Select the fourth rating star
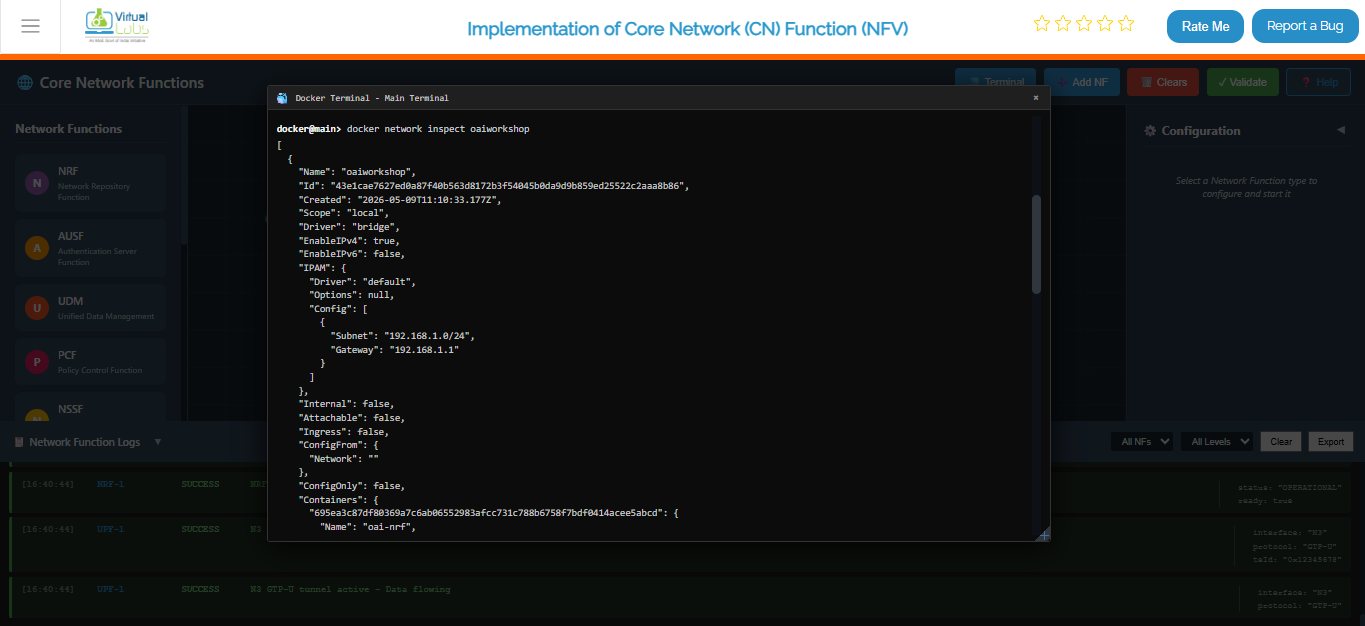1365x626 pixels. pyautogui.click(x=1105, y=23)
